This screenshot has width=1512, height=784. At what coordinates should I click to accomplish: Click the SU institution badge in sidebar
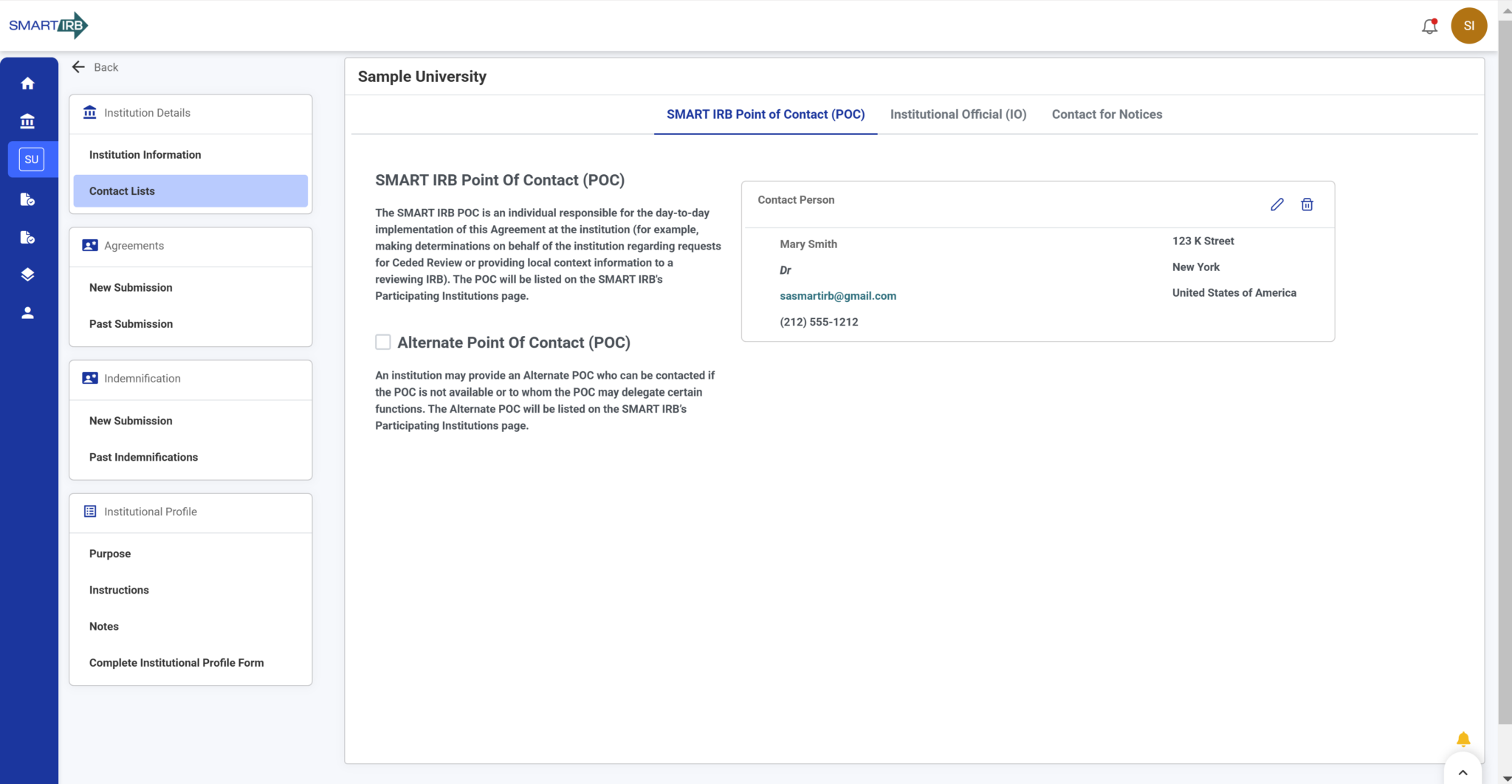[x=31, y=159]
